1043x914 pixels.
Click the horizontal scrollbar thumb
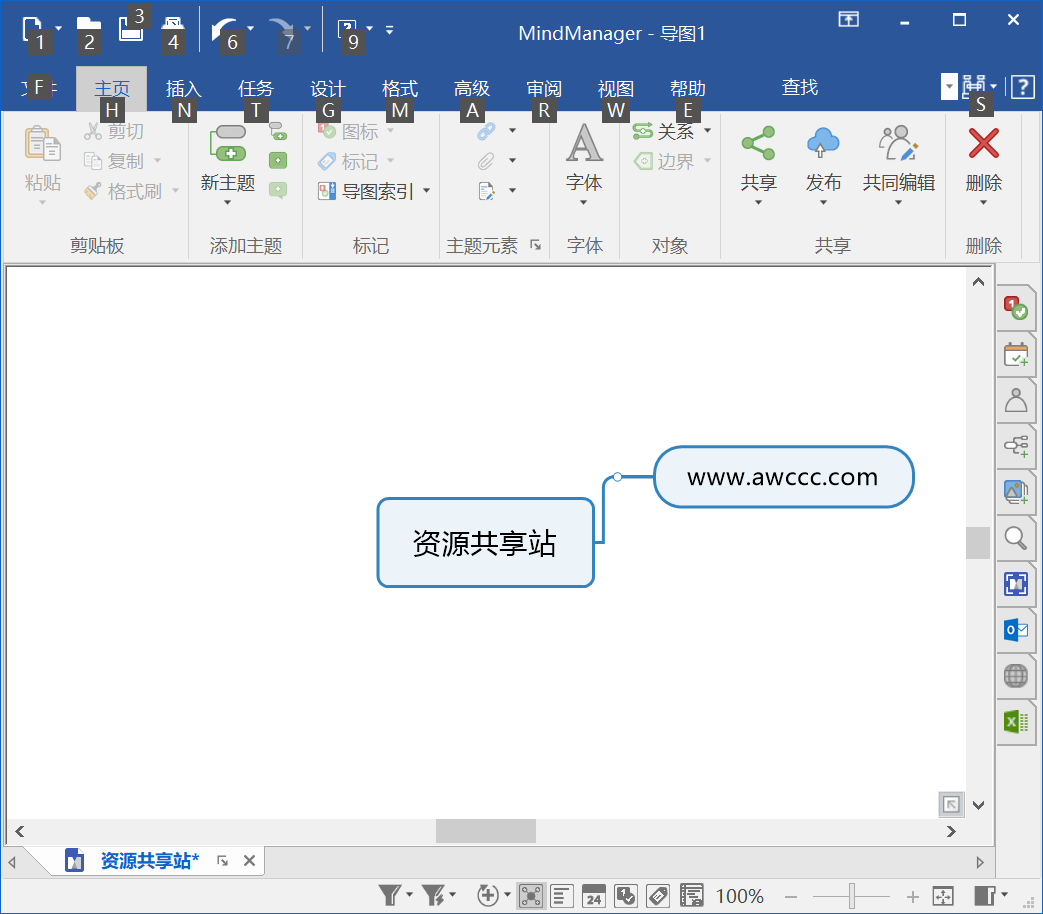tap(486, 831)
